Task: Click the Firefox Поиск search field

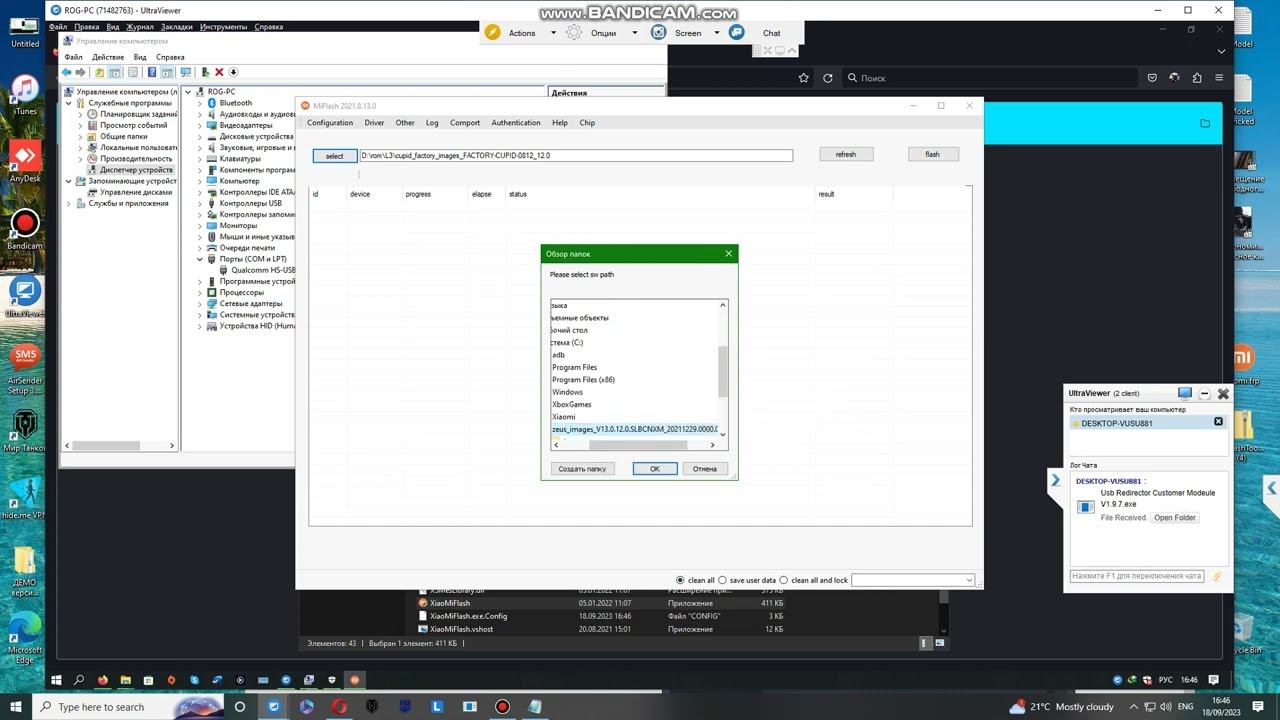Action: tap(990, 78)
